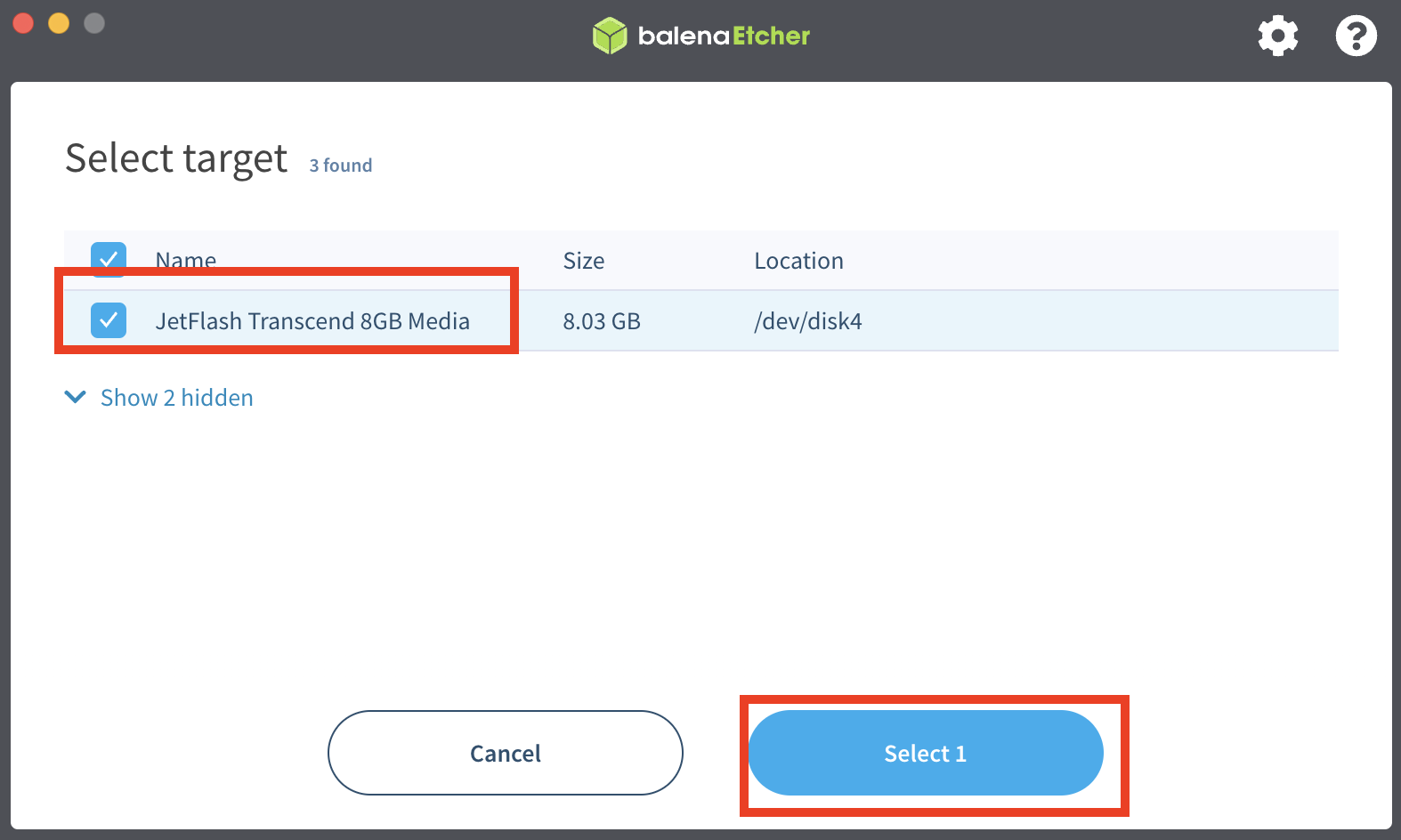Uncheck the JetFlash Transcend 8GB Media checkbox
Image resolution: width=1401 pixels, height=840 pixels.
point(109,320)
